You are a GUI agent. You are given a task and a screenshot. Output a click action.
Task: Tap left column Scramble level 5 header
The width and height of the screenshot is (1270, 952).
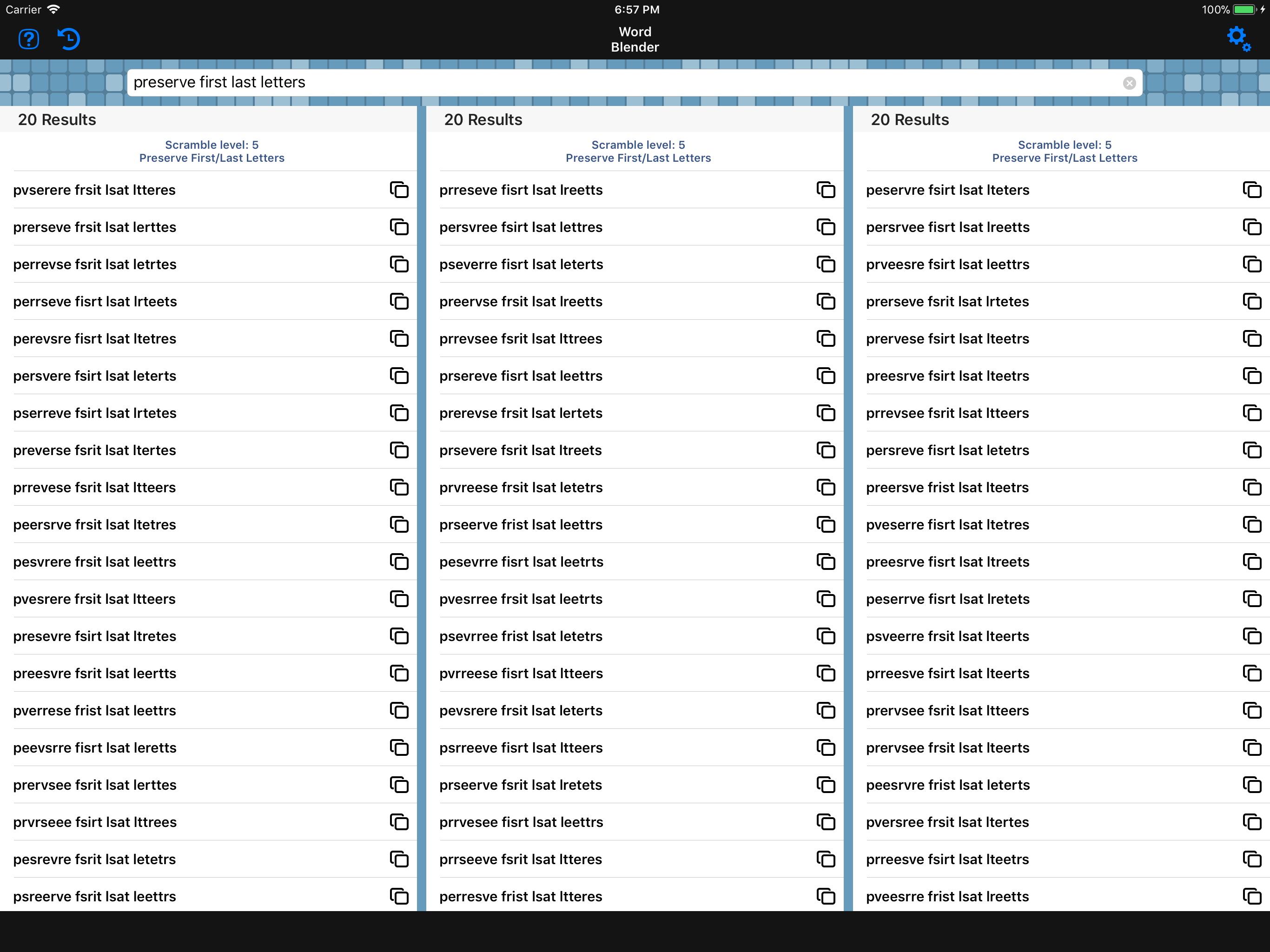212,145
